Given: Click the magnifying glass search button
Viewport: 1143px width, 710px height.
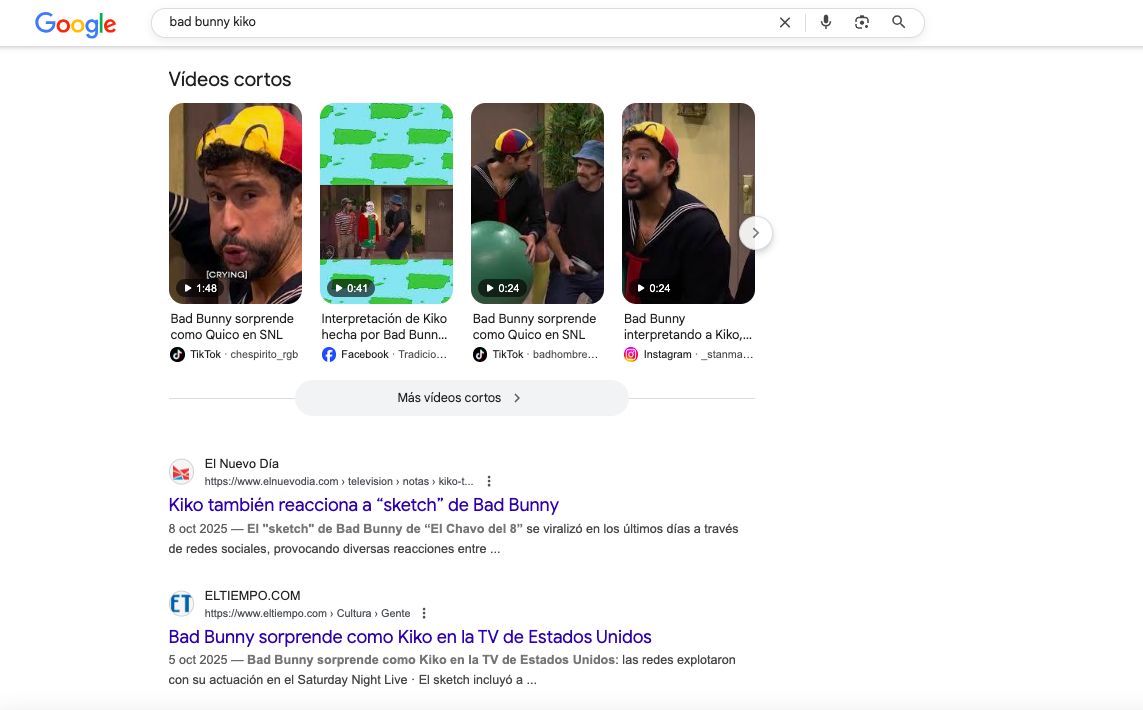Looking at the screenshot, I should (x=898, y=22).
